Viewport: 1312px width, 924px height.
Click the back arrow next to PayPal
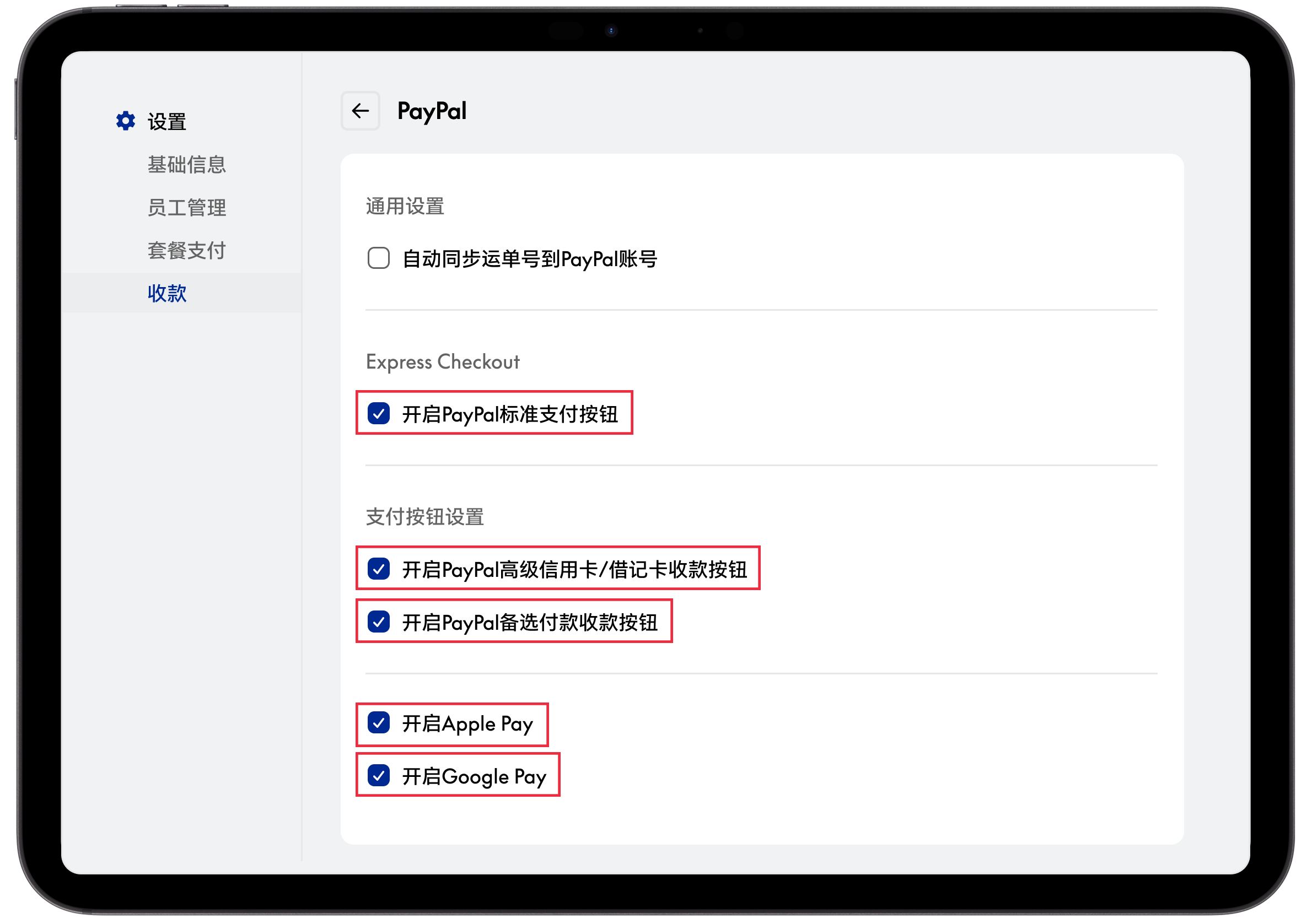pos(361,111)
